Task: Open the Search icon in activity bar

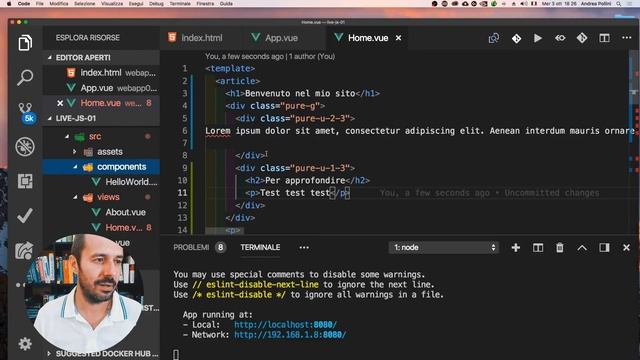Action: pos(25,78)
